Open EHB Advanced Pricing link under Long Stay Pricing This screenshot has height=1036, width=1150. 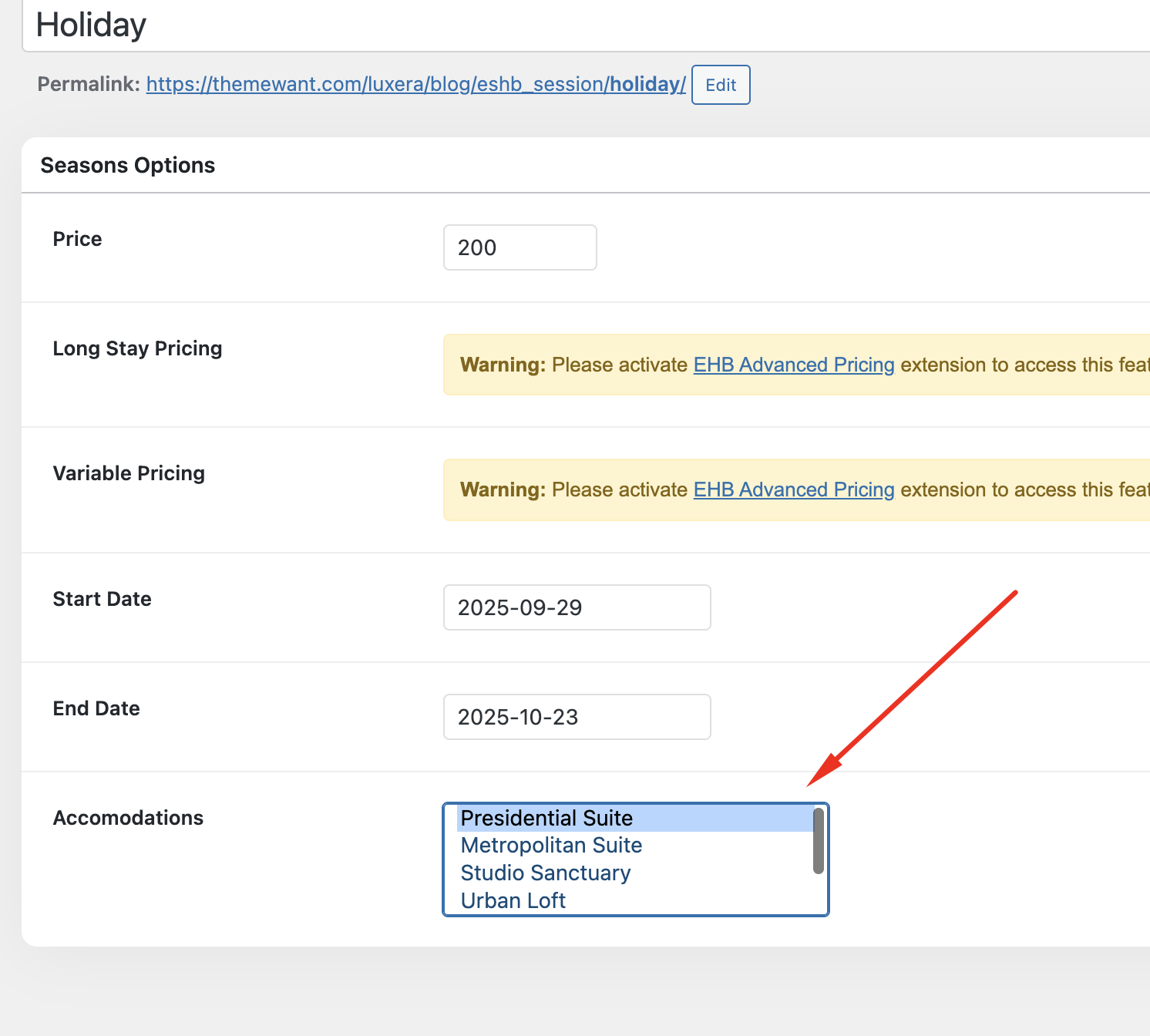[793, 365]
